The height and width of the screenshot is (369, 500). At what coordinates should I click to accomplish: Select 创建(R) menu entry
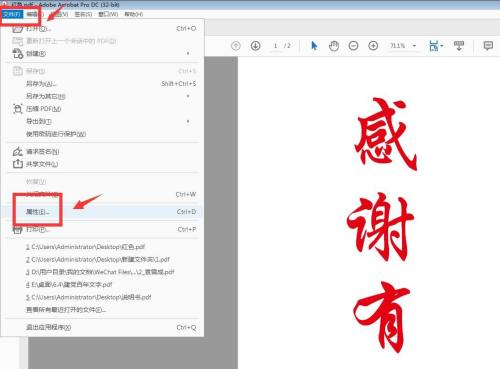pos(102,53)
